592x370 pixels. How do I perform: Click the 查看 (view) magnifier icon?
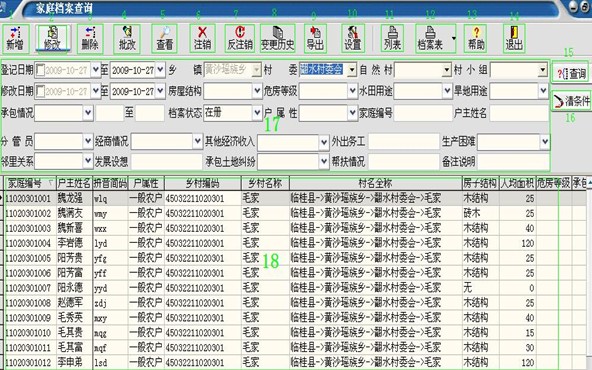pos(165,39)
